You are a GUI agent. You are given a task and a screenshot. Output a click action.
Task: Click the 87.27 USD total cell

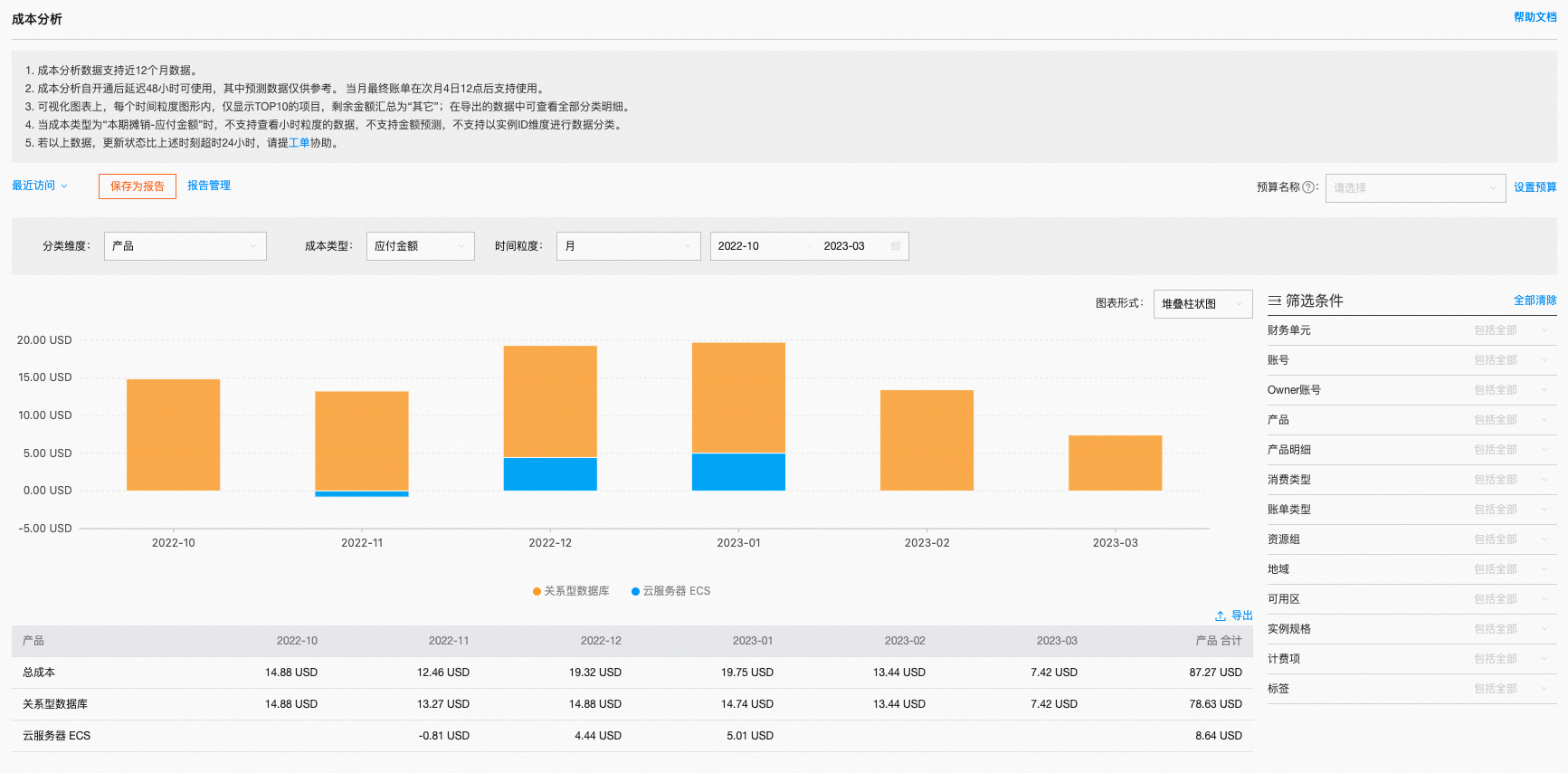click(x=1216, y=673)
